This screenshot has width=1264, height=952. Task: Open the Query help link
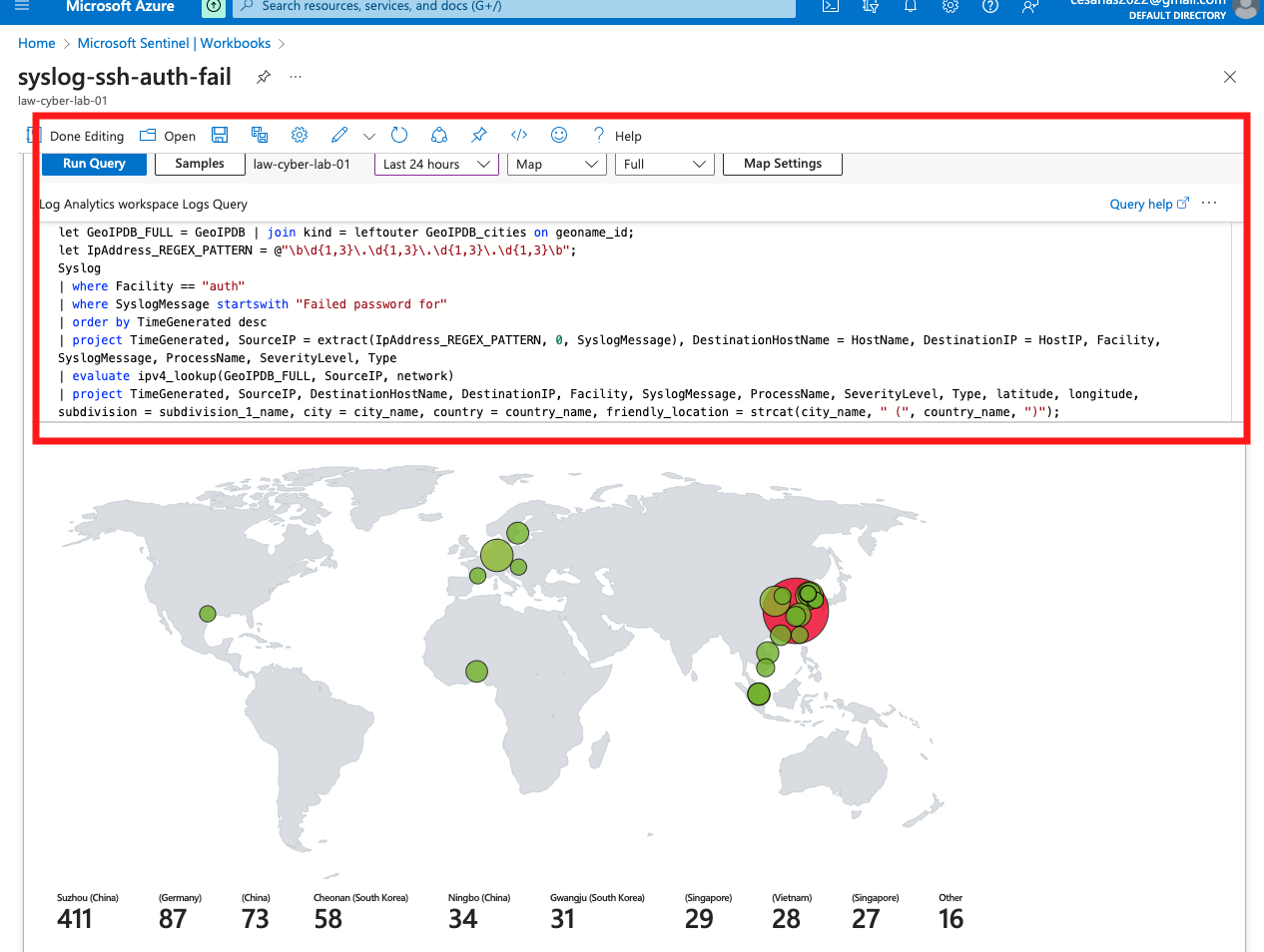click(1149, 204)
